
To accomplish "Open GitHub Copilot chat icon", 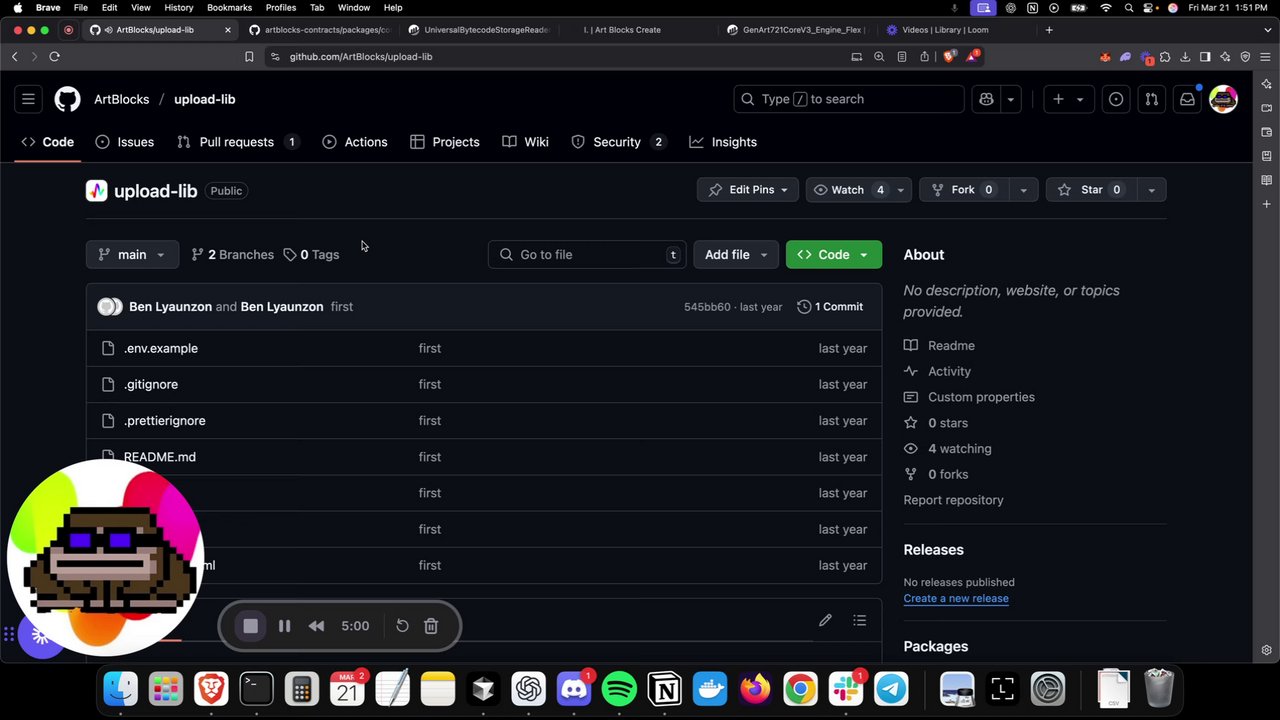I will [986, 99].
